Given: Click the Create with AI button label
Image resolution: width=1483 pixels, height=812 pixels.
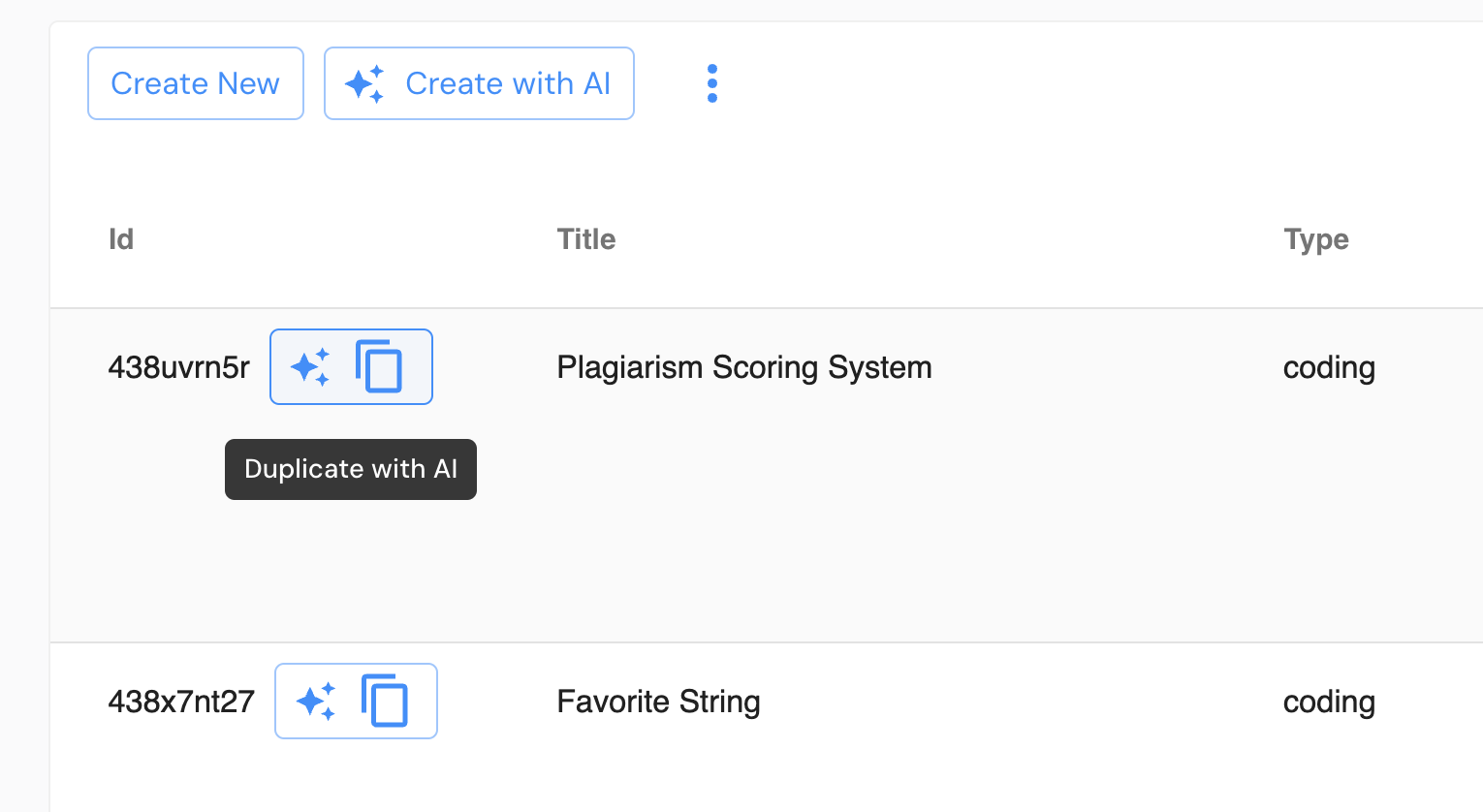Looking at the screenshot, I should click(508, 83).
